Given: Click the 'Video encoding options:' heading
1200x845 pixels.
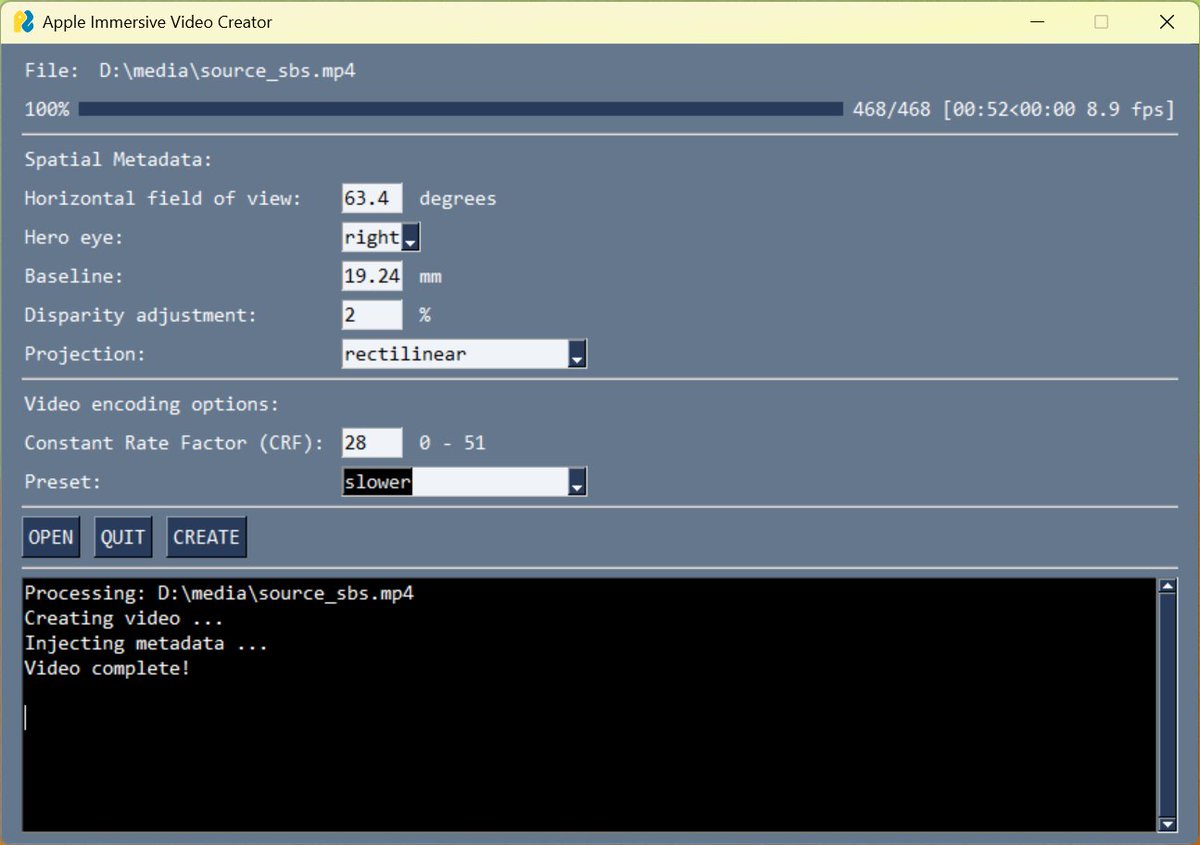Looking at the screenshot, I should pyautogui.click(x=152, y=404).
